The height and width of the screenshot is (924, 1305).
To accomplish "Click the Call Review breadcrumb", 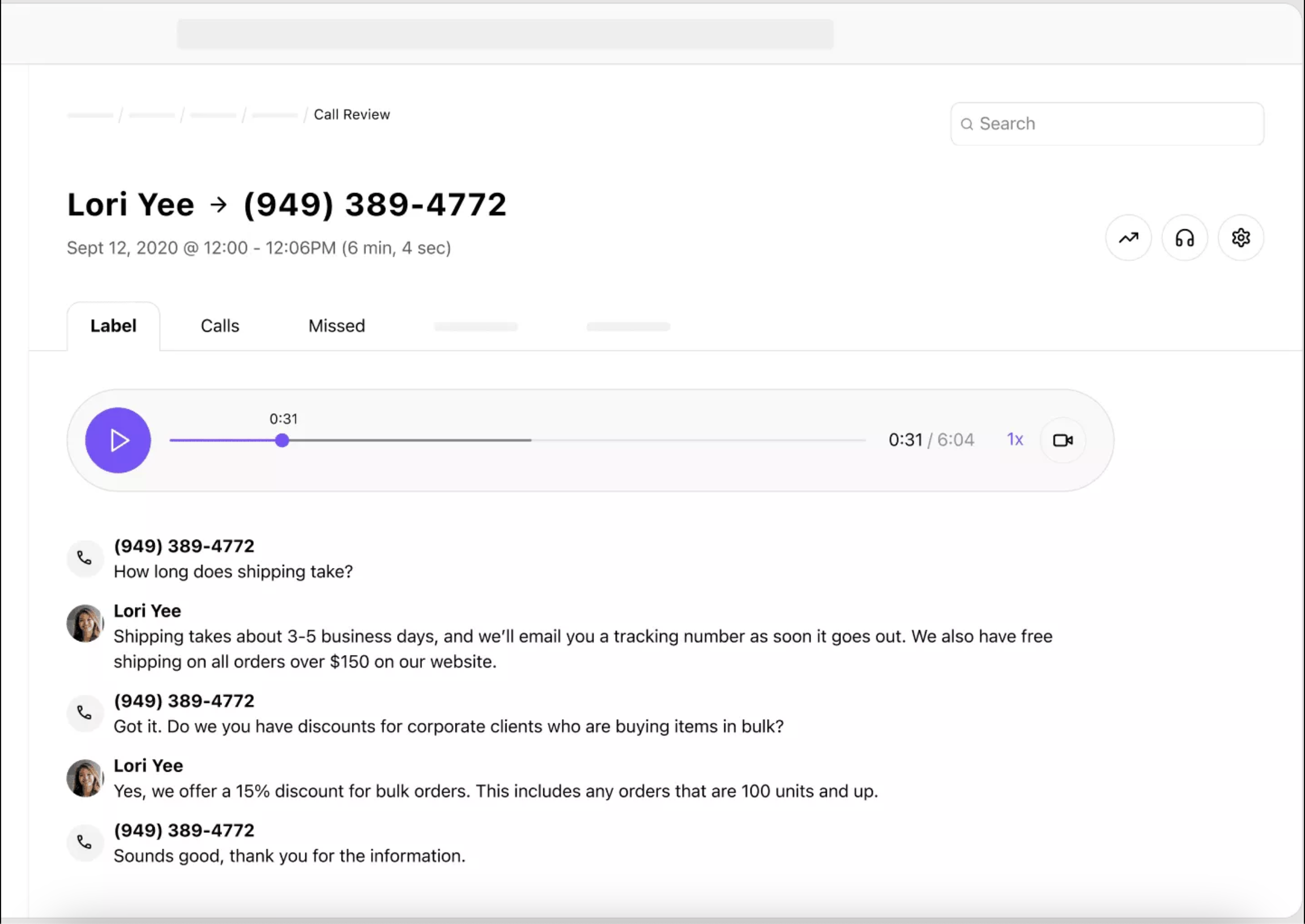I will coord(352,115).
